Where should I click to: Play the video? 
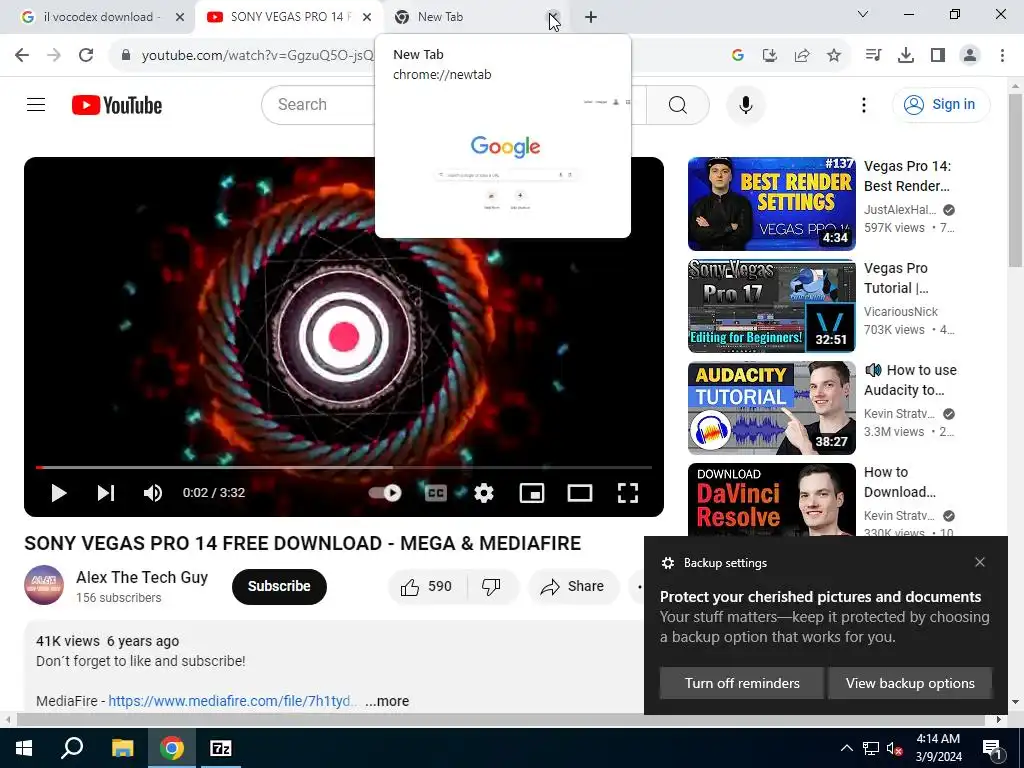click(x=59, y=493)
